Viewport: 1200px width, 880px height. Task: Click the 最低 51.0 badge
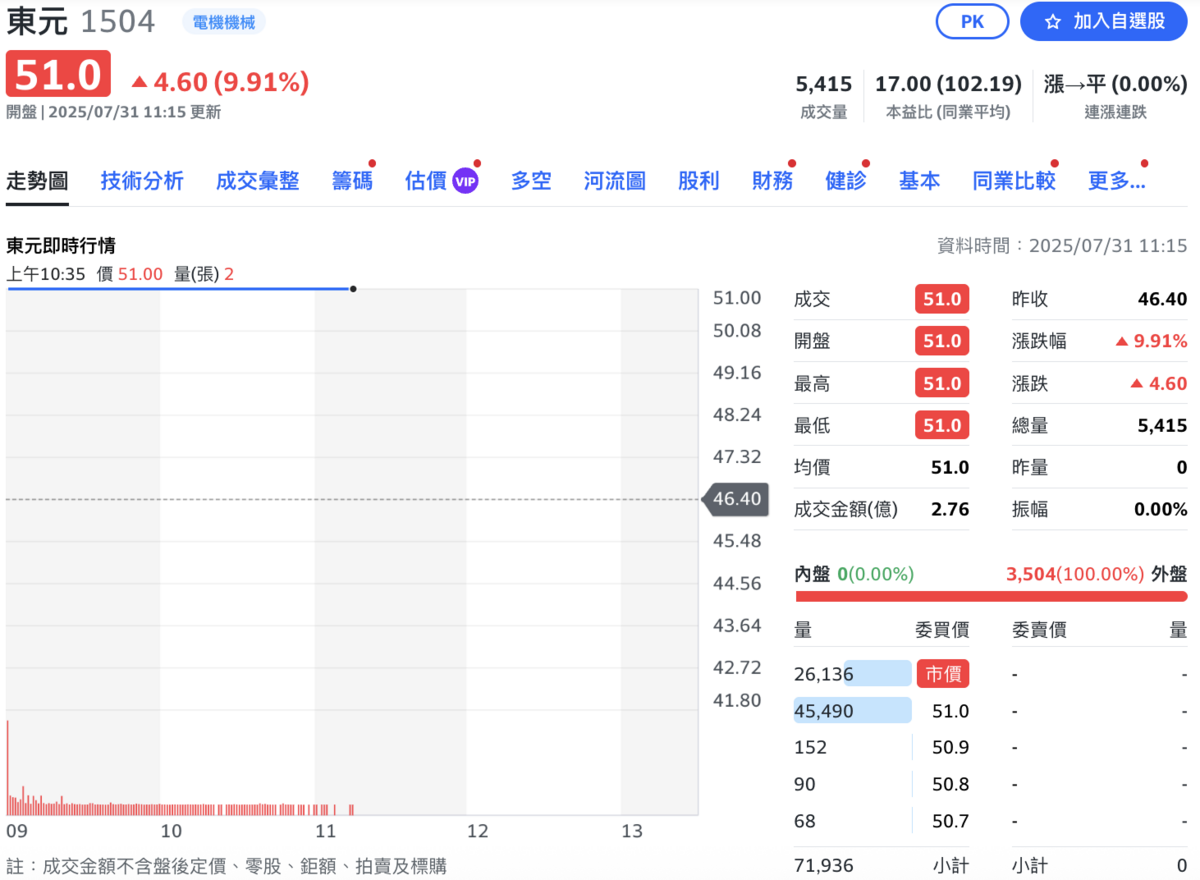[942, 425]
